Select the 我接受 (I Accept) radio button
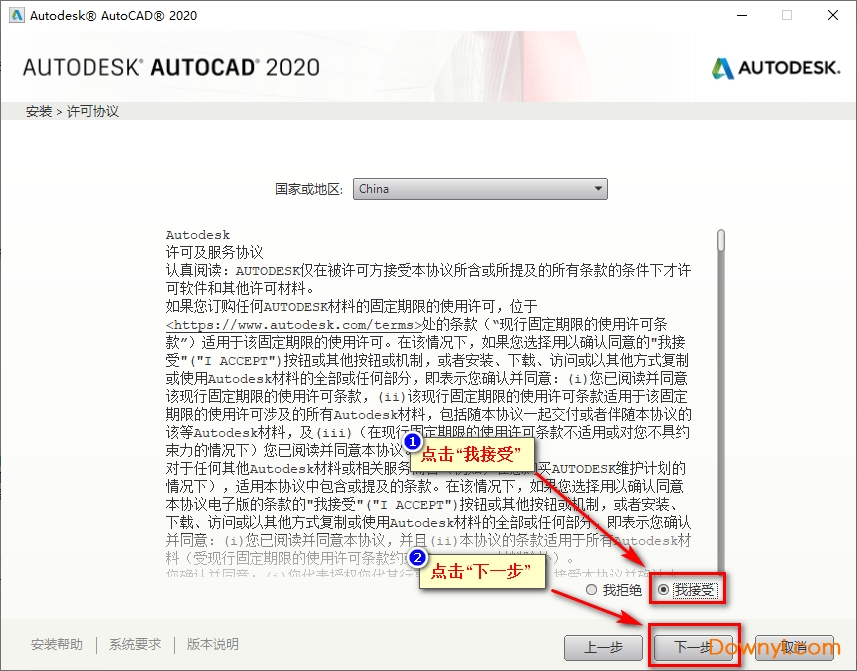The height and width of the screenshot is (671, 857). click(x=663, y=589)
